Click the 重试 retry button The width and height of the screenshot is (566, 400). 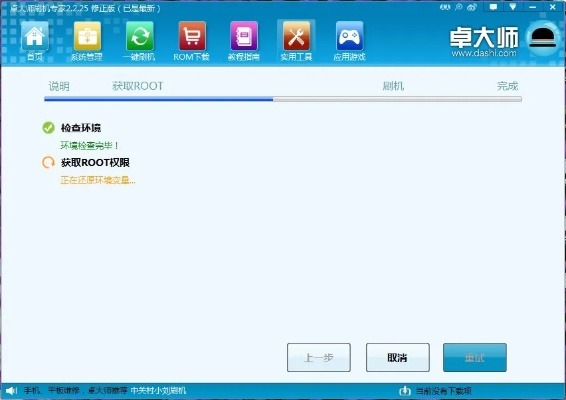[475, 357]
